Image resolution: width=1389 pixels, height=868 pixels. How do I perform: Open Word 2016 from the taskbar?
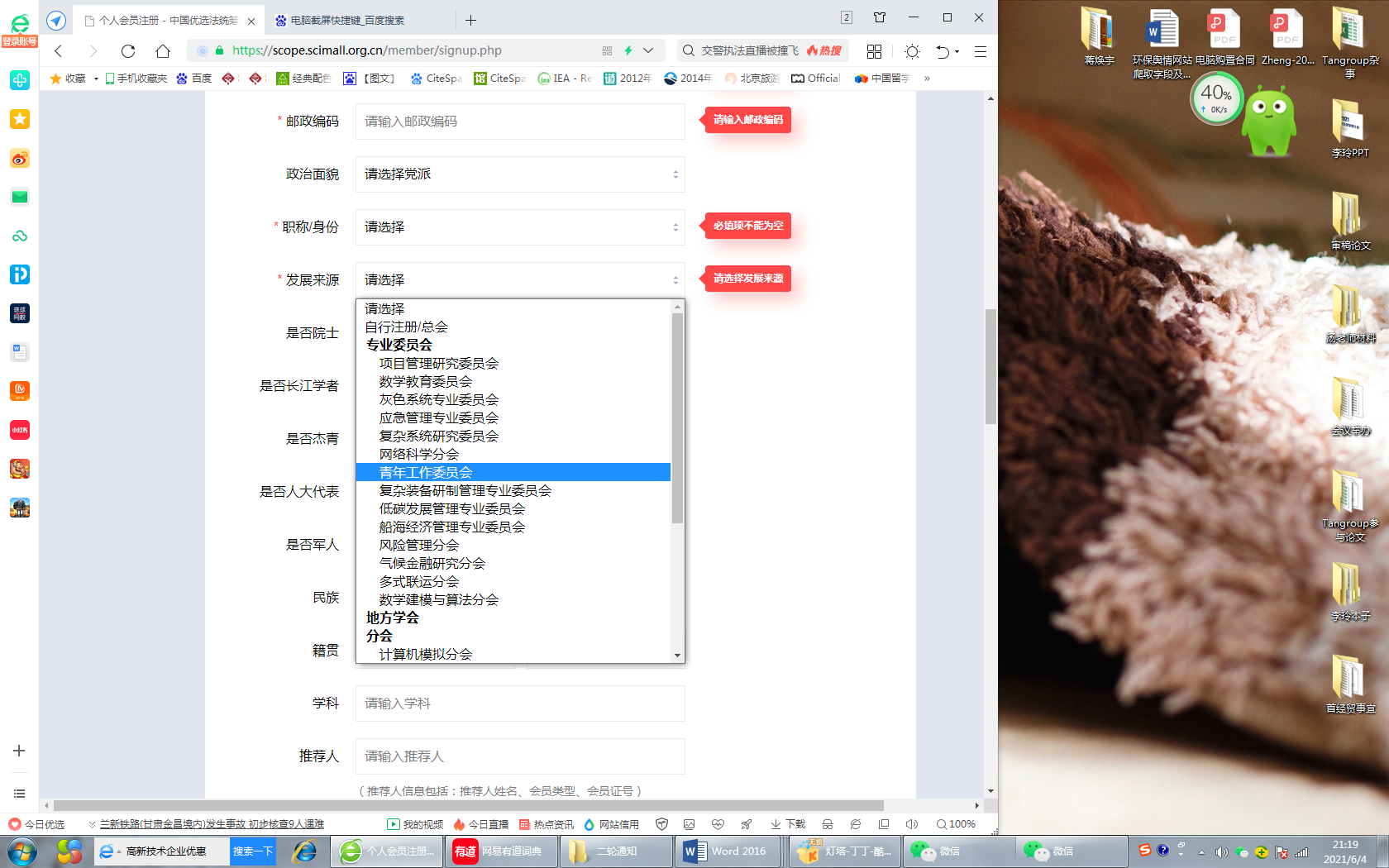pyautogui.click(x=727, y=851)
